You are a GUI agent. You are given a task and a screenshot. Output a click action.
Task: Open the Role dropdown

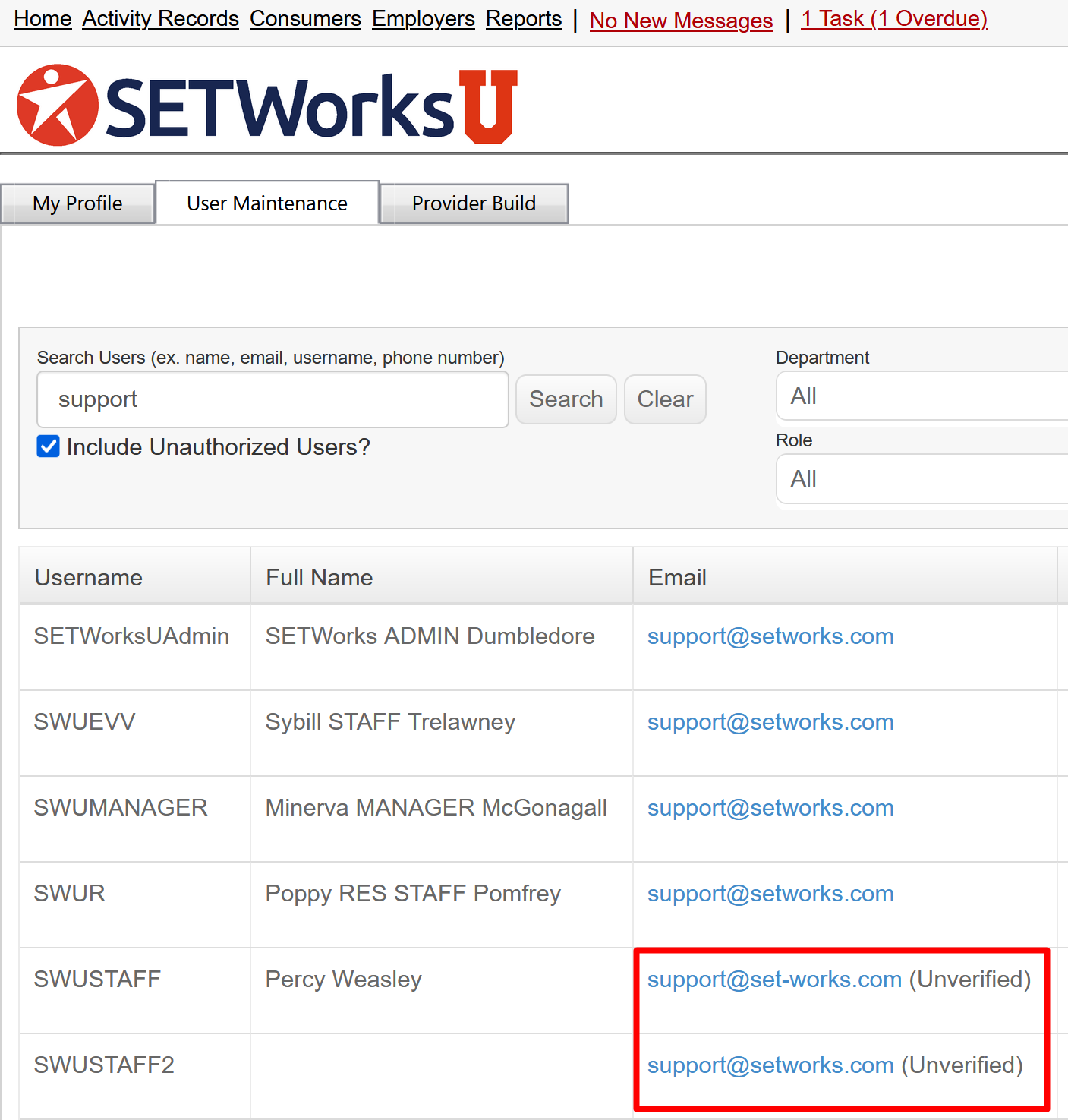[922, 479]
